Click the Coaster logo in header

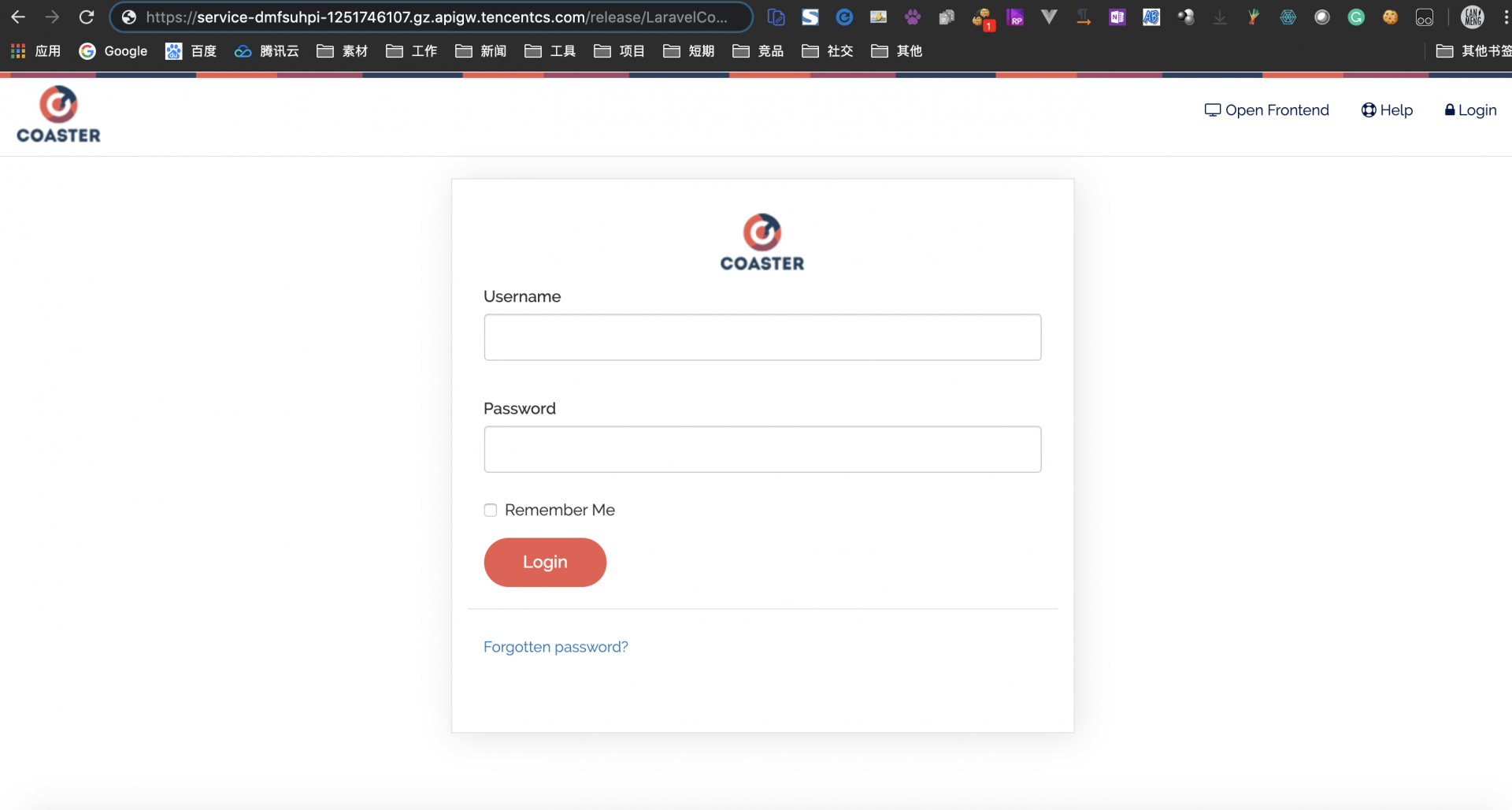tap(59, 115)
